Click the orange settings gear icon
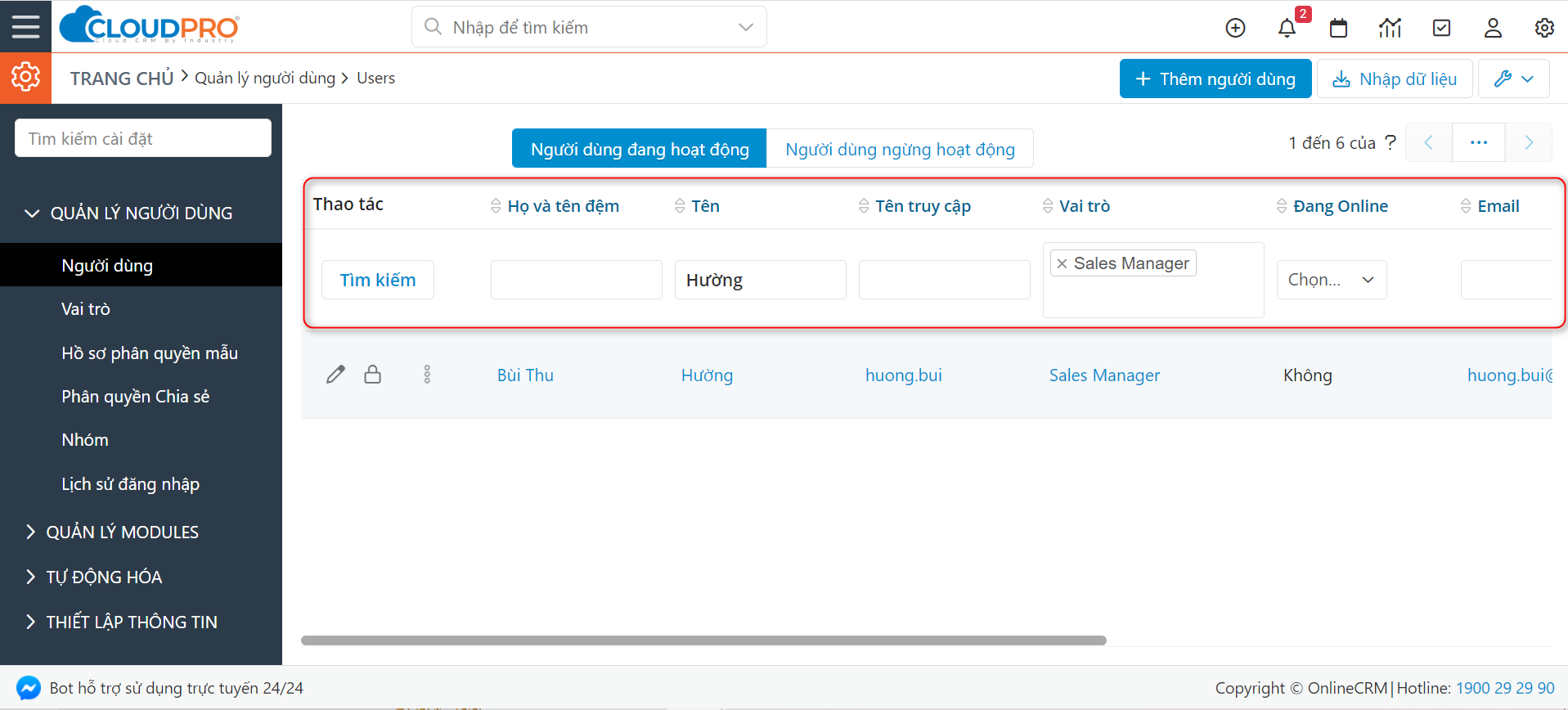Image resolution: width=1568 pixels, height=710 pixels. click(25, 77)
